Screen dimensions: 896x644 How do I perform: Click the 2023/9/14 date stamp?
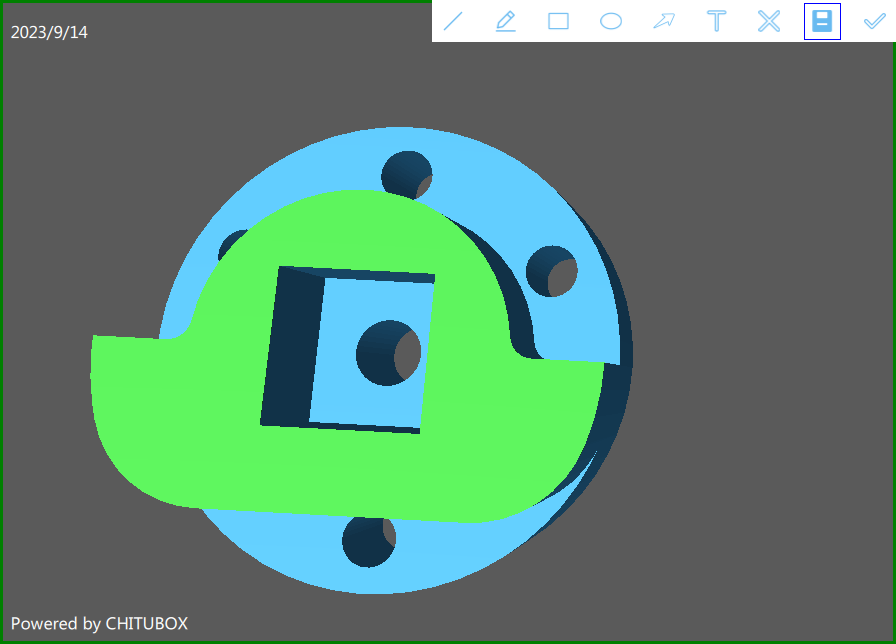[49, 32]
